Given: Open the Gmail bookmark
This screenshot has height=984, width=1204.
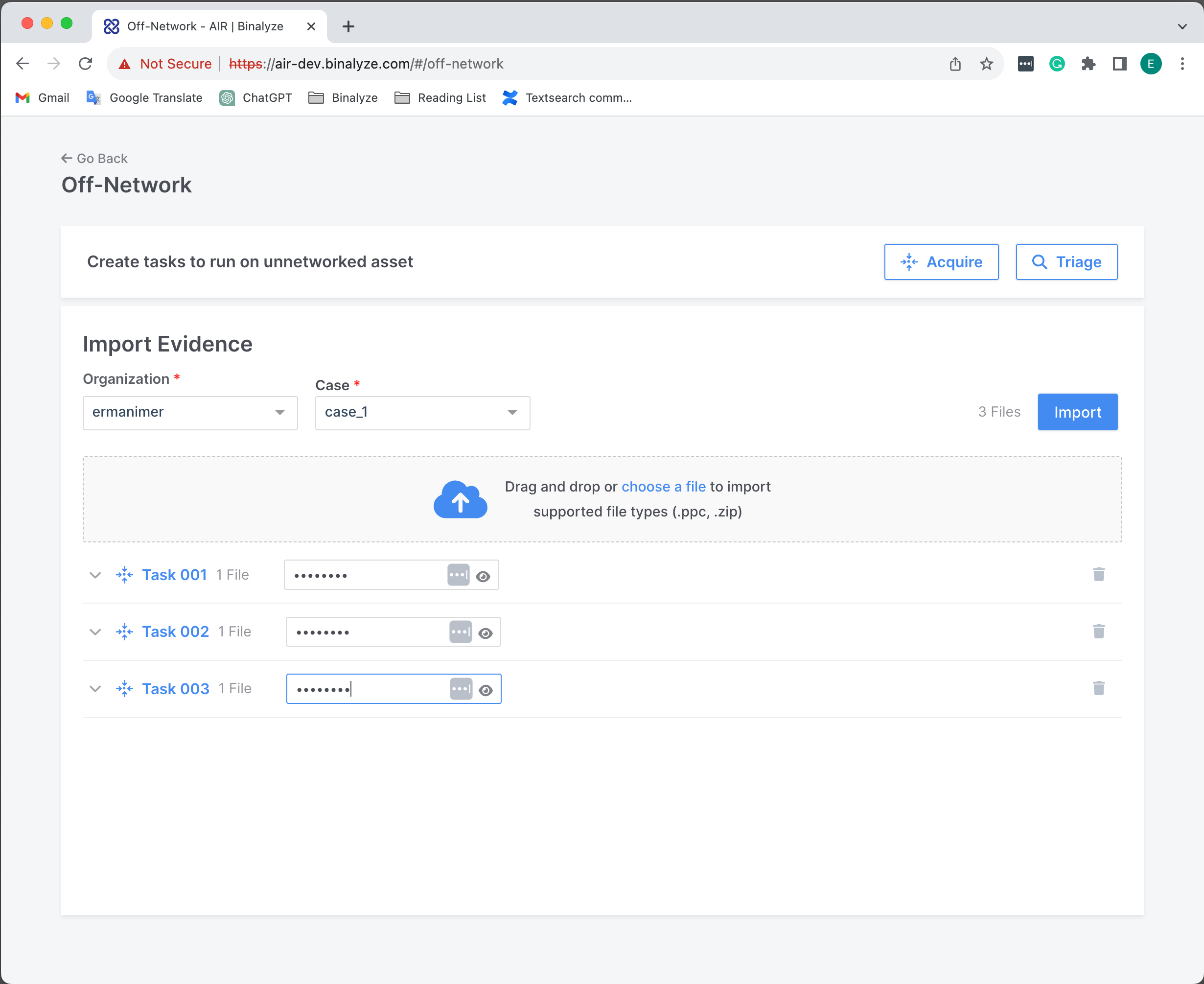Looking at the screenshot, I should [43, 97].
